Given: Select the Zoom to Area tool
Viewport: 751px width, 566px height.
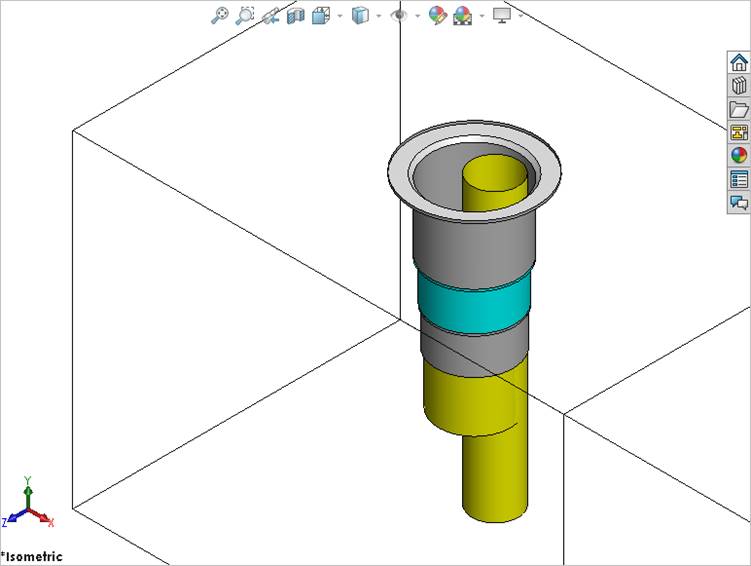Looking at the screenshot, I should click(245, 15).
